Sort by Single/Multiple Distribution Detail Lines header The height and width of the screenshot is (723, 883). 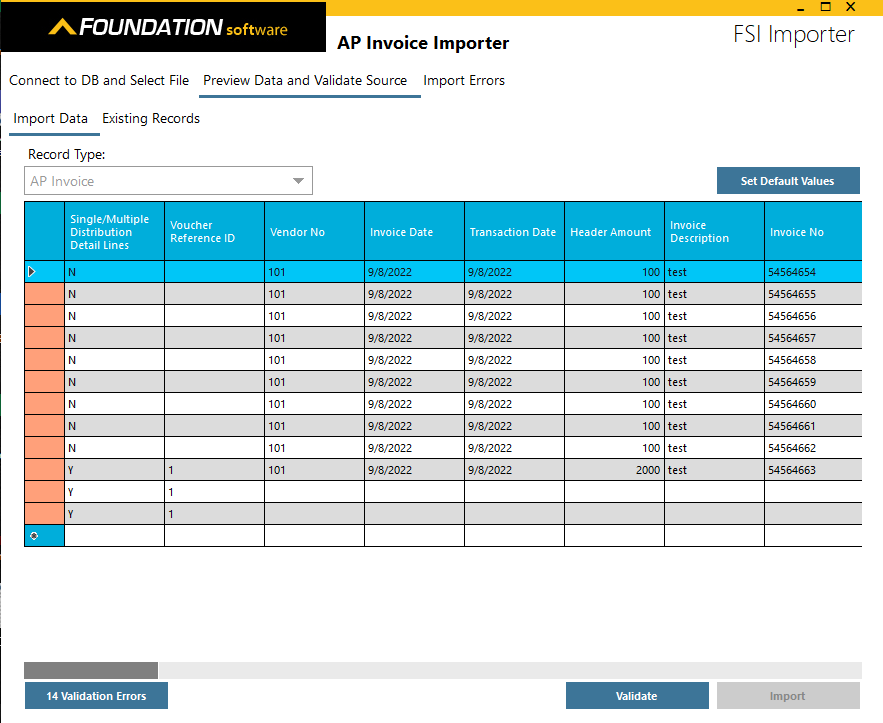pos(114,232)
